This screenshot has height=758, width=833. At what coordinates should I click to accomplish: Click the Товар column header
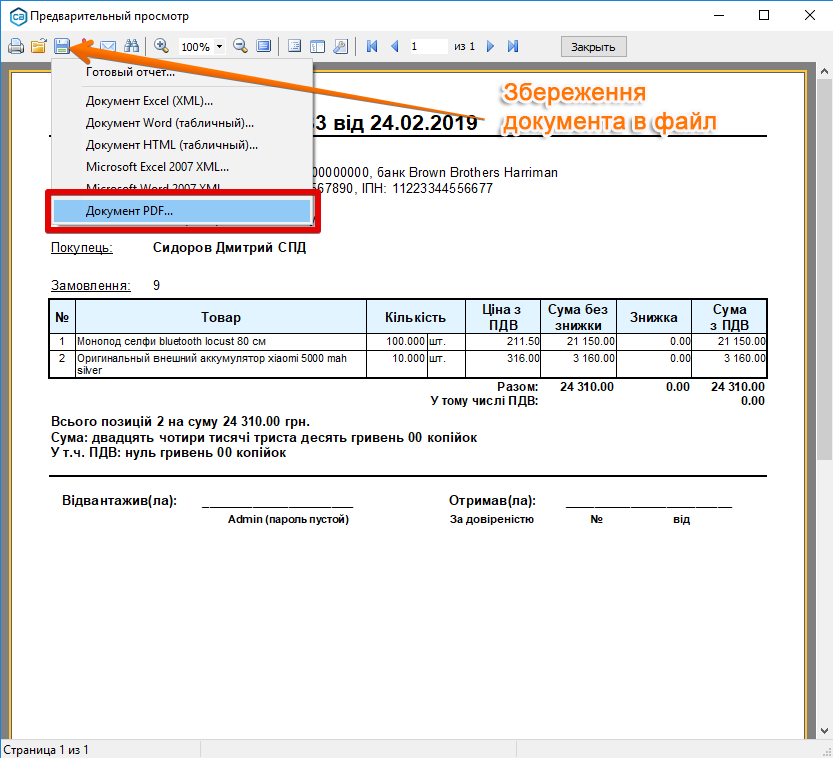tap(221, 317)
